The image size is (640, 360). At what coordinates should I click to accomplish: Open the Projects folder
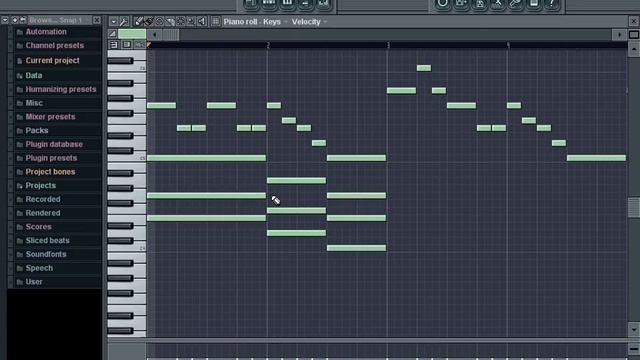40,185
